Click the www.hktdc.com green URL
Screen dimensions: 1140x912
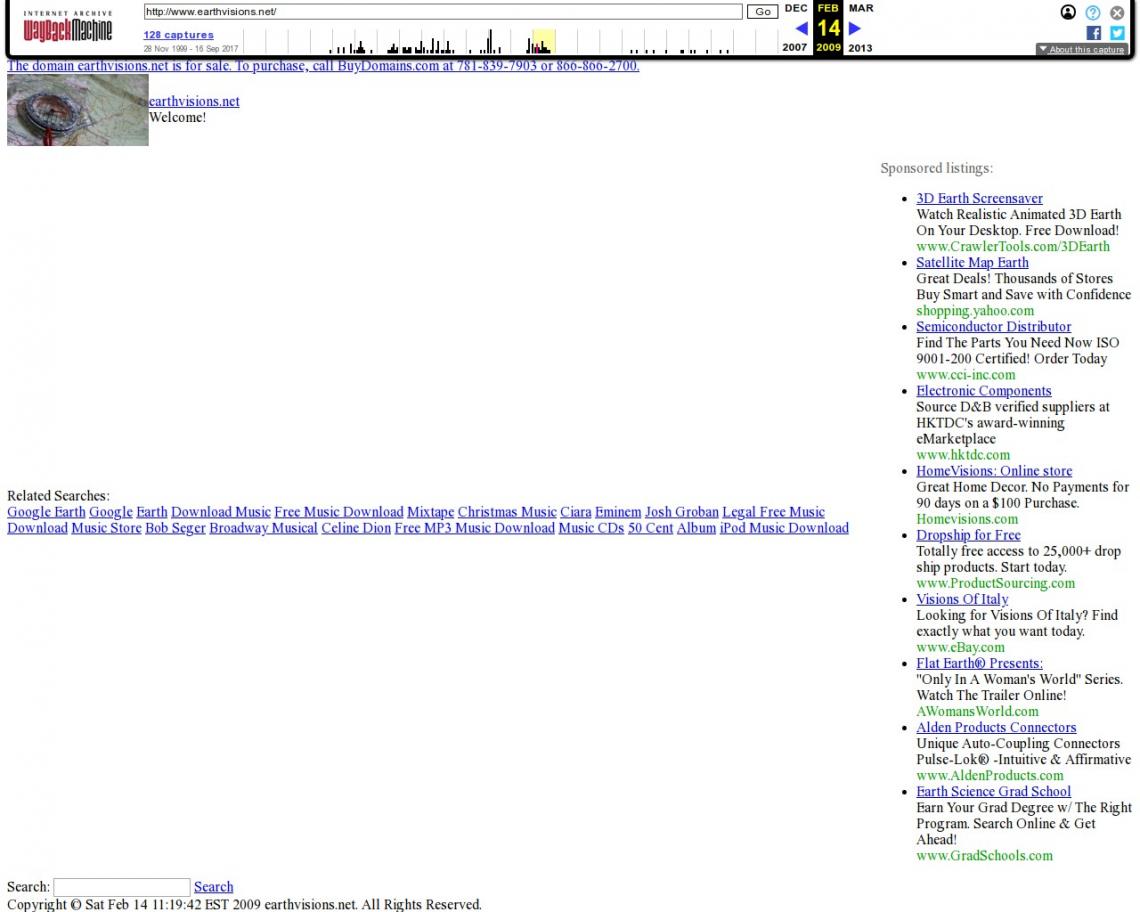click(963, 455)
